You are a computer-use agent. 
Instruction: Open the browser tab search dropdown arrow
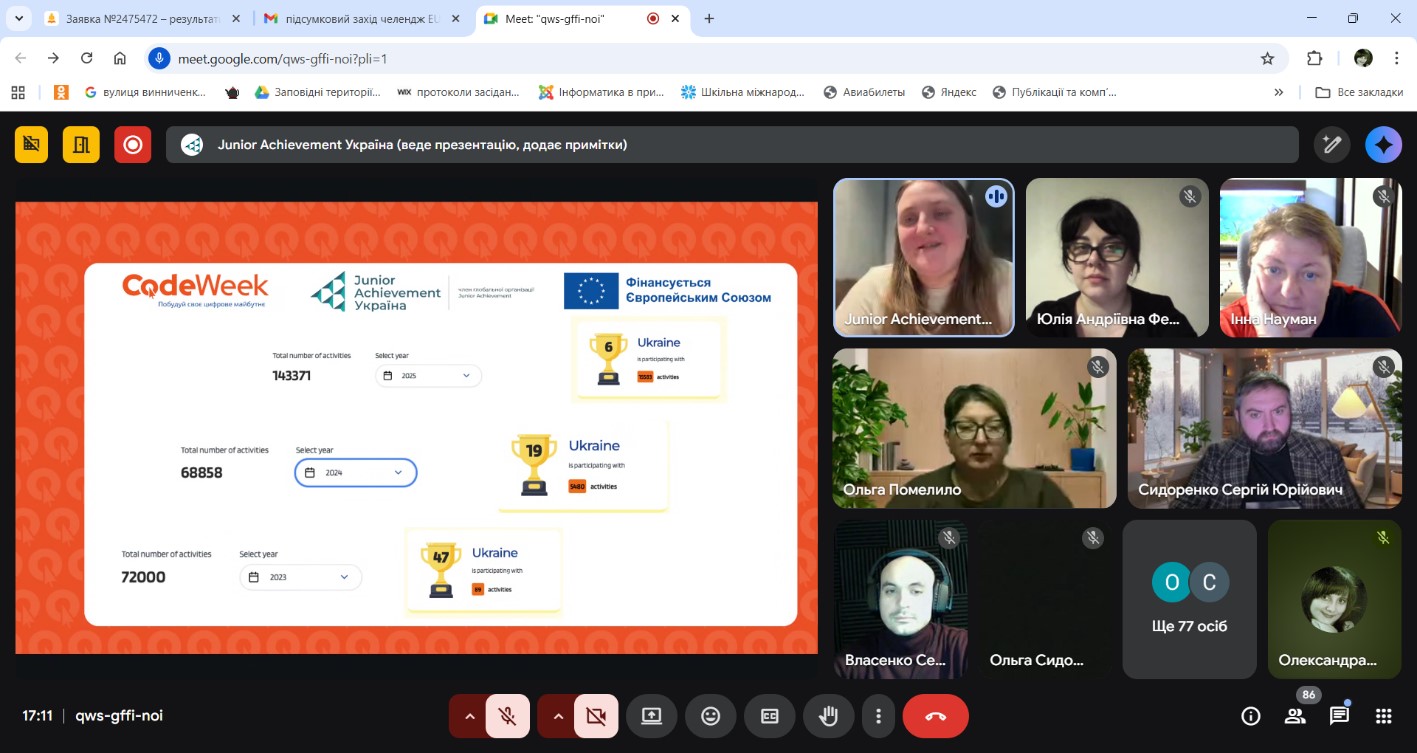pyautogui.click(x=18, y=18)
